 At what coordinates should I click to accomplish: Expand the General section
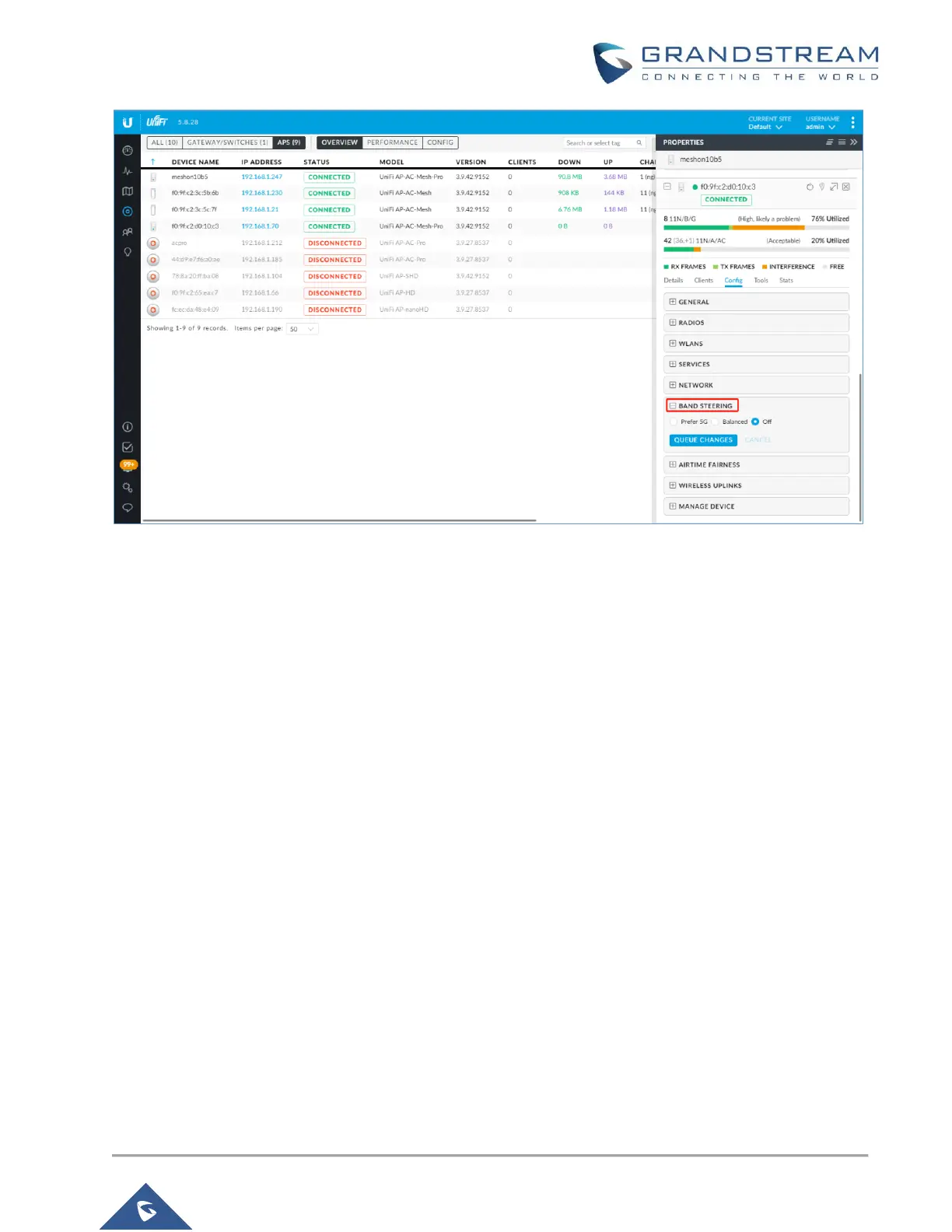tap(756, 302)
